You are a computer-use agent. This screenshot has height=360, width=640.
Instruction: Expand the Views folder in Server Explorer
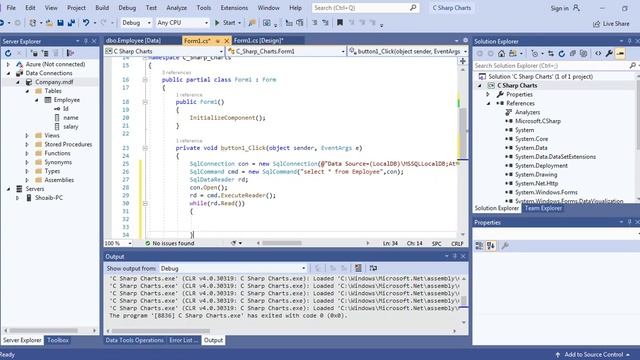point(27,136)
